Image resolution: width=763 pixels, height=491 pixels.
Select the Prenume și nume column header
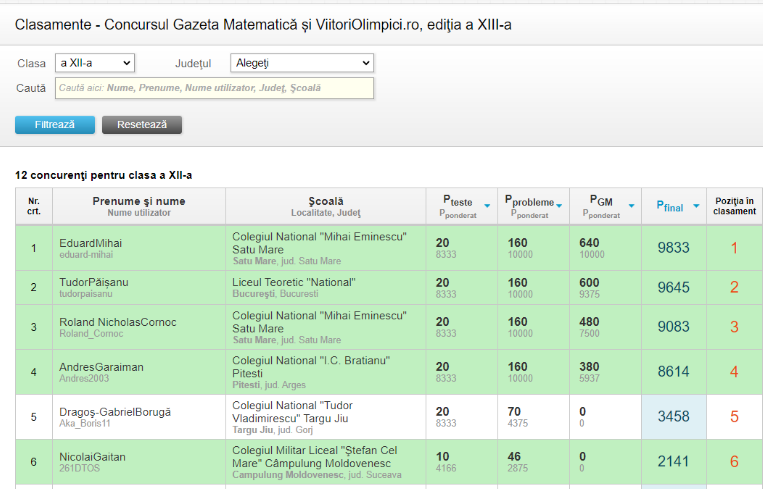click(x=139, y=201)
